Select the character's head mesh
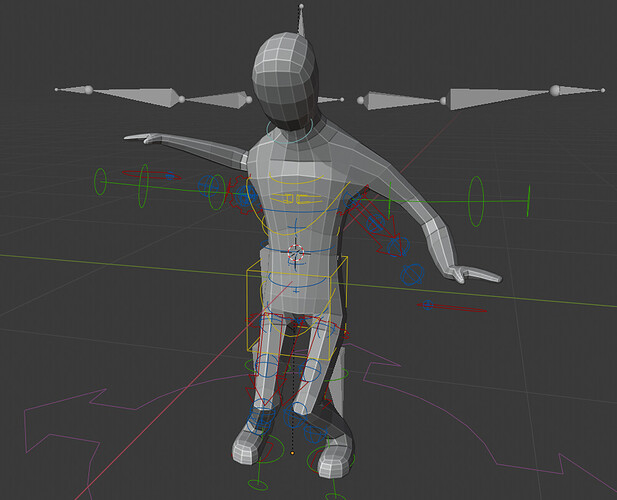617x500 pixels. click(284, 81)
